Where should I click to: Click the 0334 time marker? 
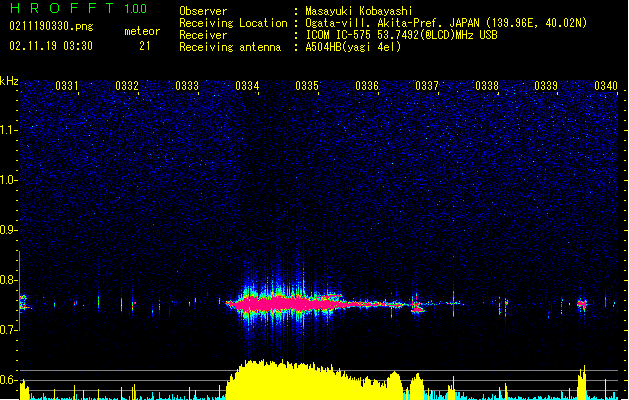pyautogui.click(x=247, y=86)
